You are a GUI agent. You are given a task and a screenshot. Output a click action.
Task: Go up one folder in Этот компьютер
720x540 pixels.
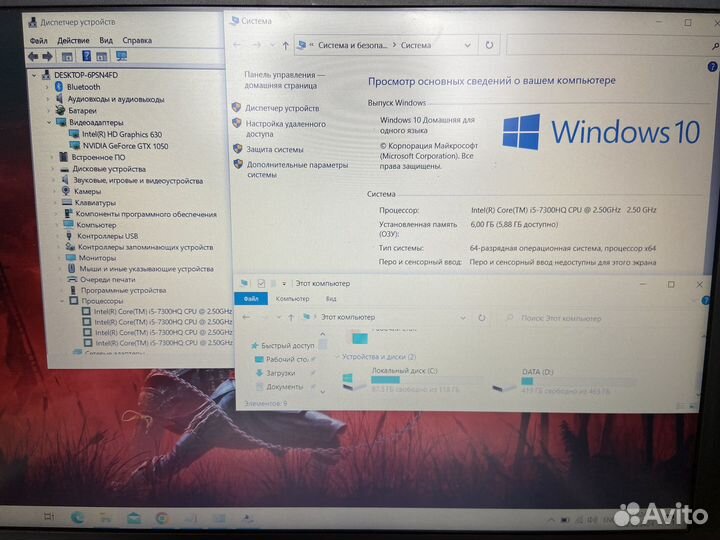tap(290, 317)
